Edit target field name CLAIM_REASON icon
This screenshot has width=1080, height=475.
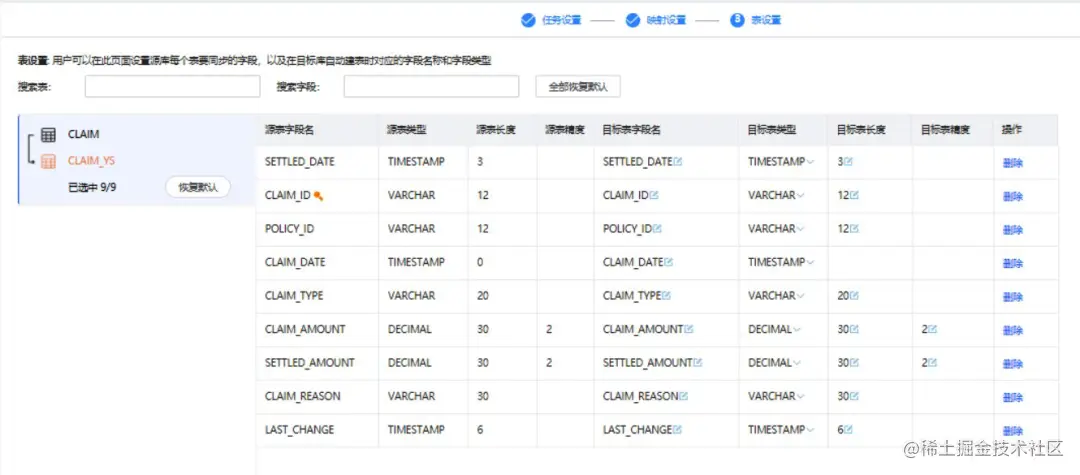click(684, 397)
